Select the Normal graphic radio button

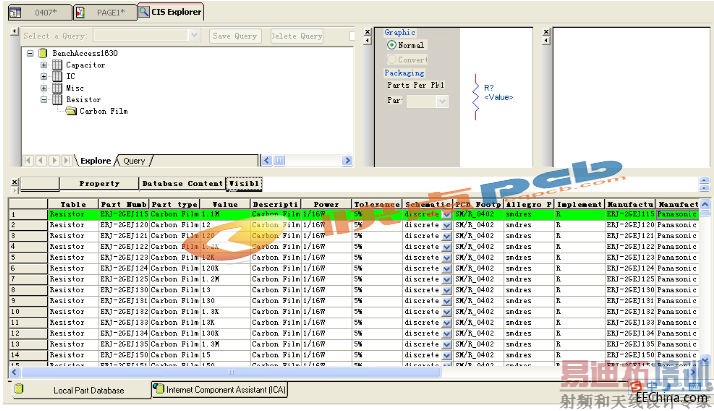(391, 45)
